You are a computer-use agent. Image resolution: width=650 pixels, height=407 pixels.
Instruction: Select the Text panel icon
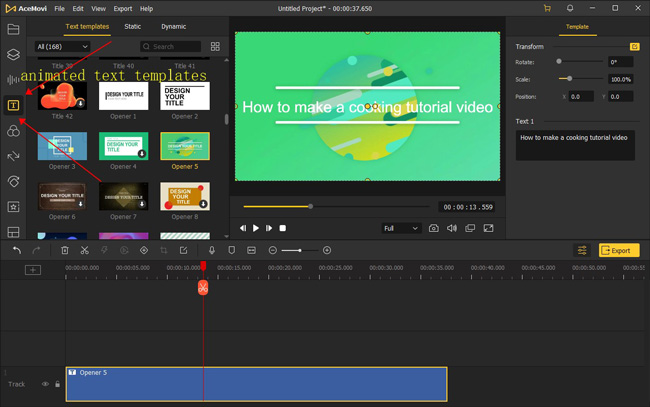[13, 105]
